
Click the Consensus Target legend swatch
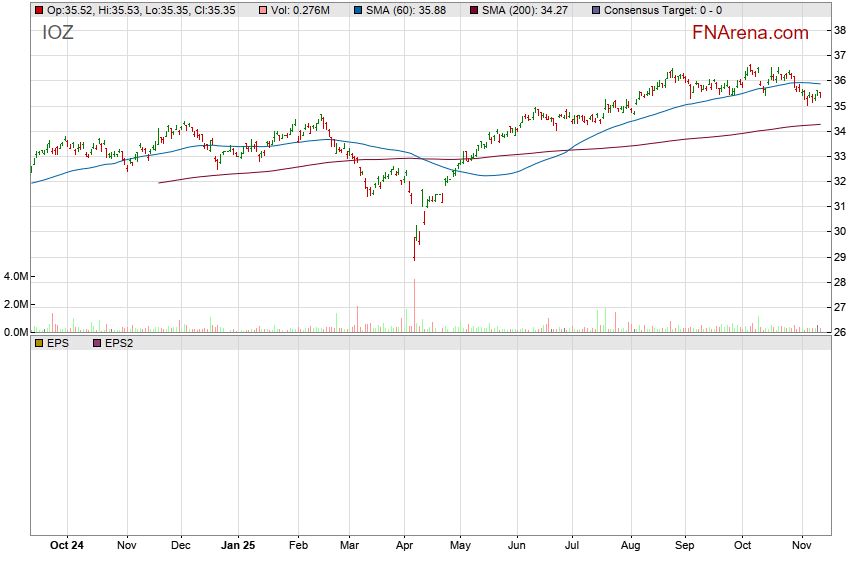596,10
